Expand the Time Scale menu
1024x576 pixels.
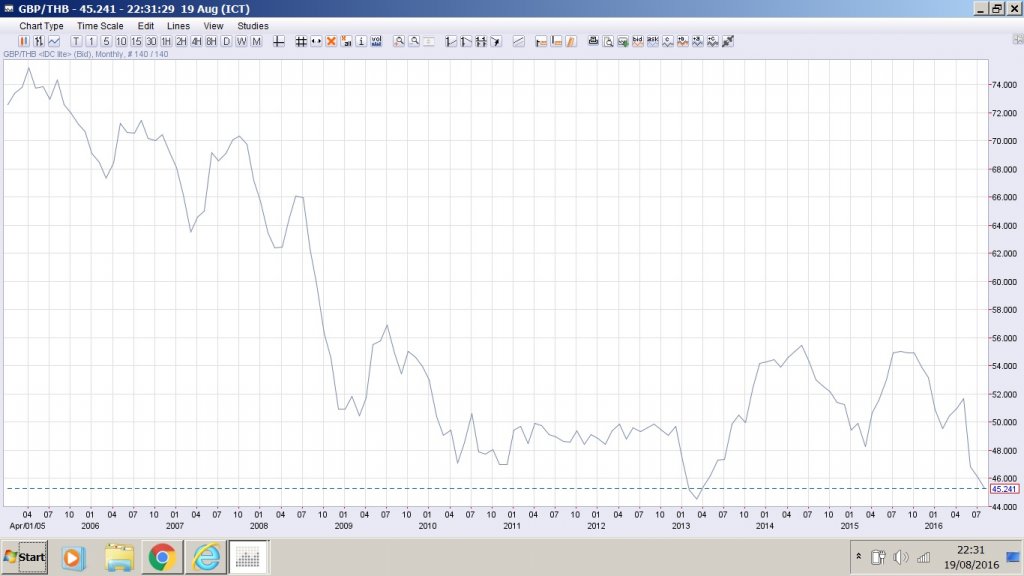[x=100, y=26]
